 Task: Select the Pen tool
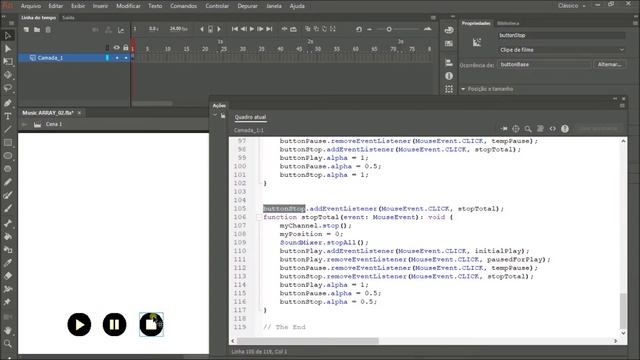point(7,103)
